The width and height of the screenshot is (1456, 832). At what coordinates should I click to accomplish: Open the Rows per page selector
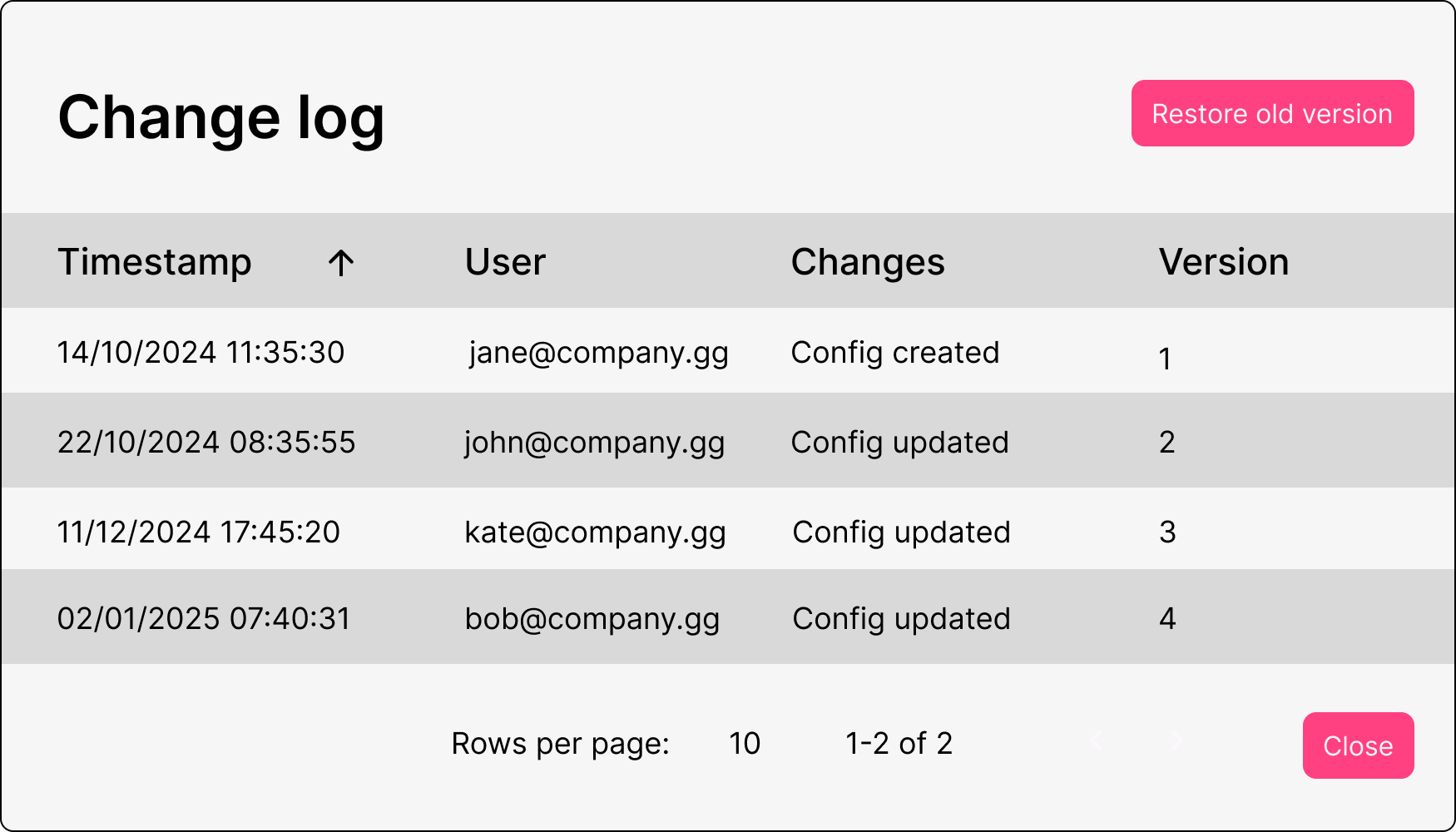(x=745, y=743)
